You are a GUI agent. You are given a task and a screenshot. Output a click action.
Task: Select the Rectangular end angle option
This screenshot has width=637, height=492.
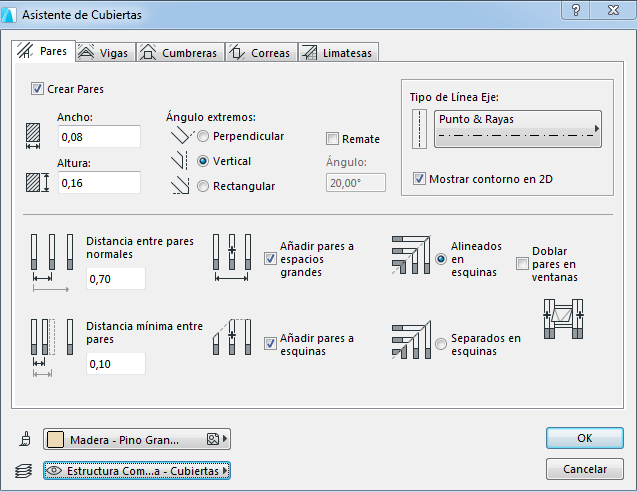[204, 185]
